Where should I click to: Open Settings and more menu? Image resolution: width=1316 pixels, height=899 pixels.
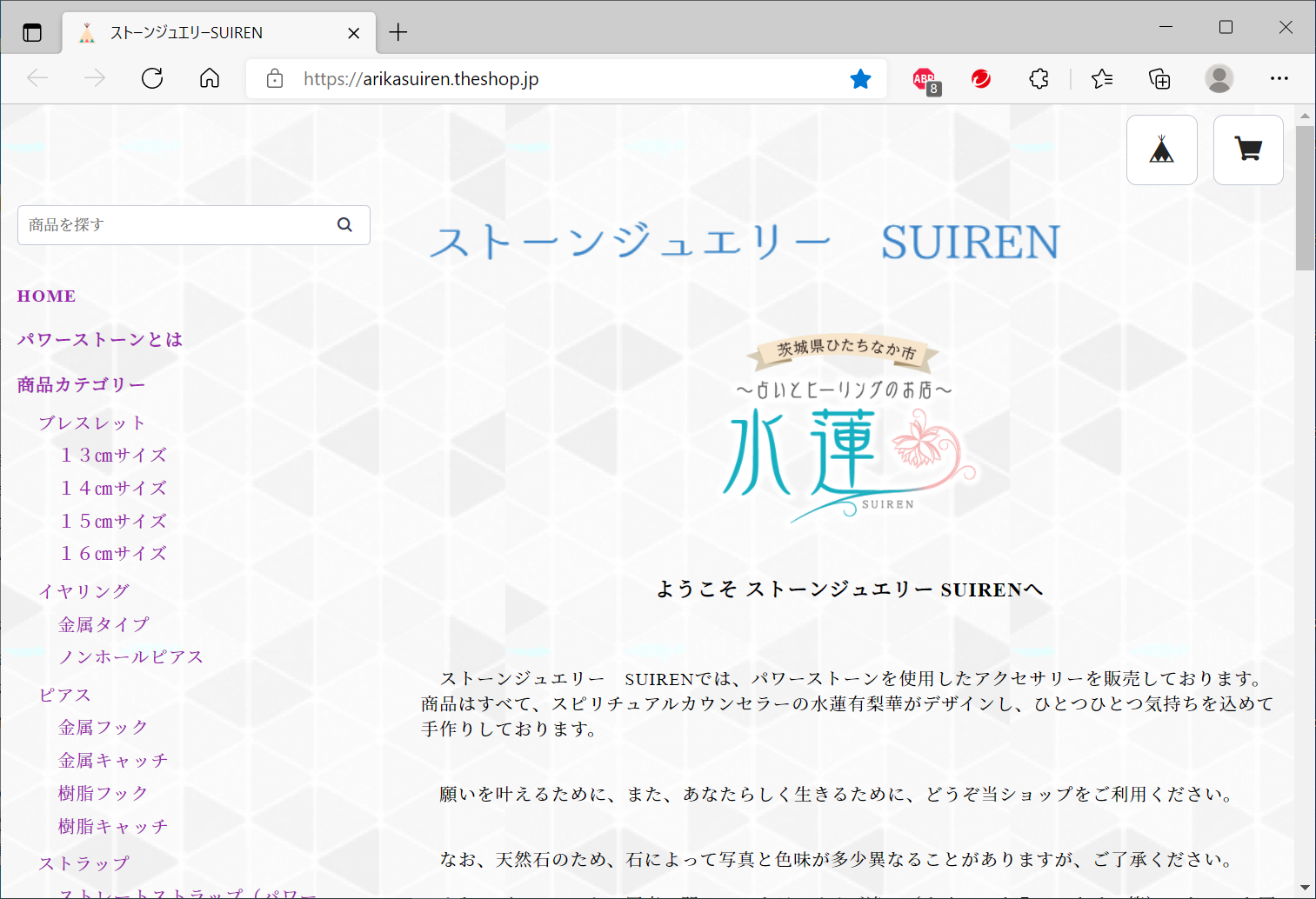[1279, 79]
